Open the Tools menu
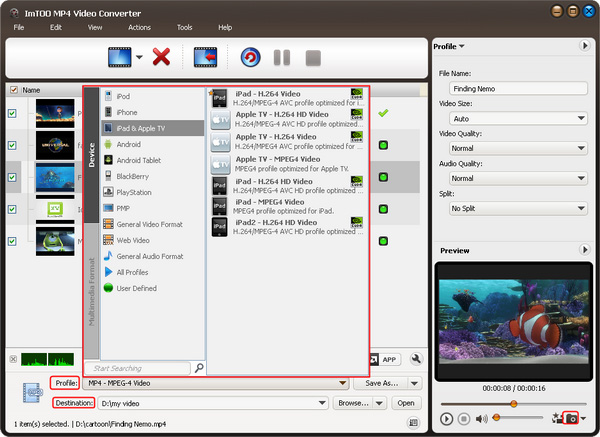Viewport: 600px width, 437px height. pos(184,28)
